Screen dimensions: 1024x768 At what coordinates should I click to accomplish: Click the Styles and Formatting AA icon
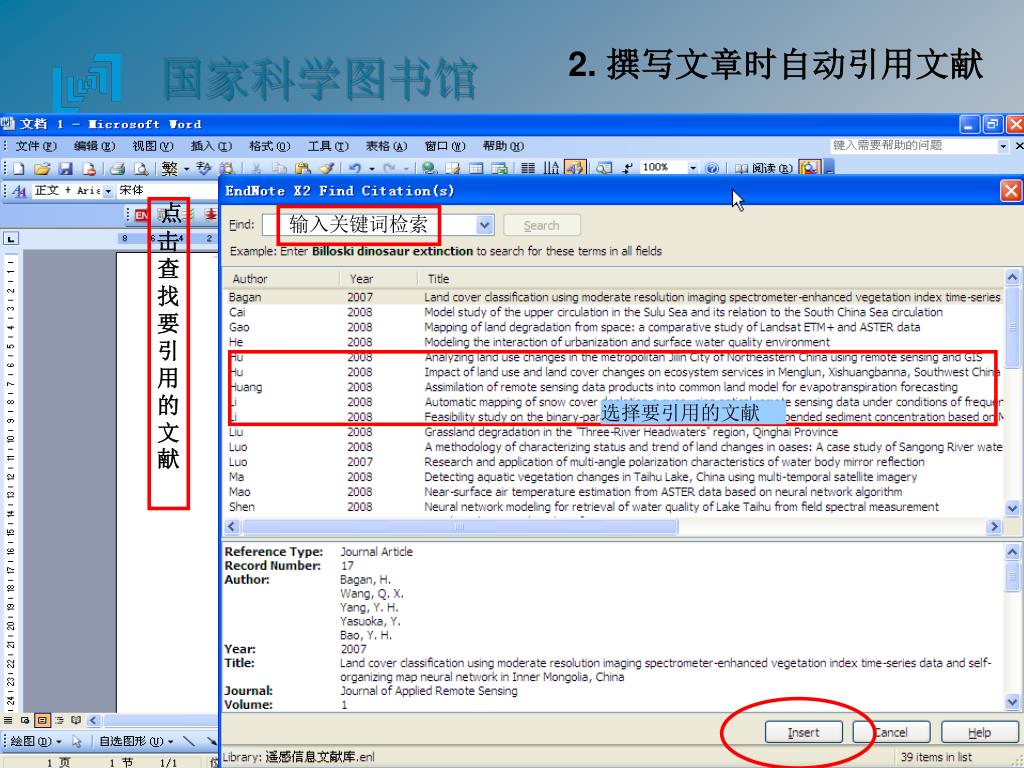pyautogui.click(x=19, y=191)
